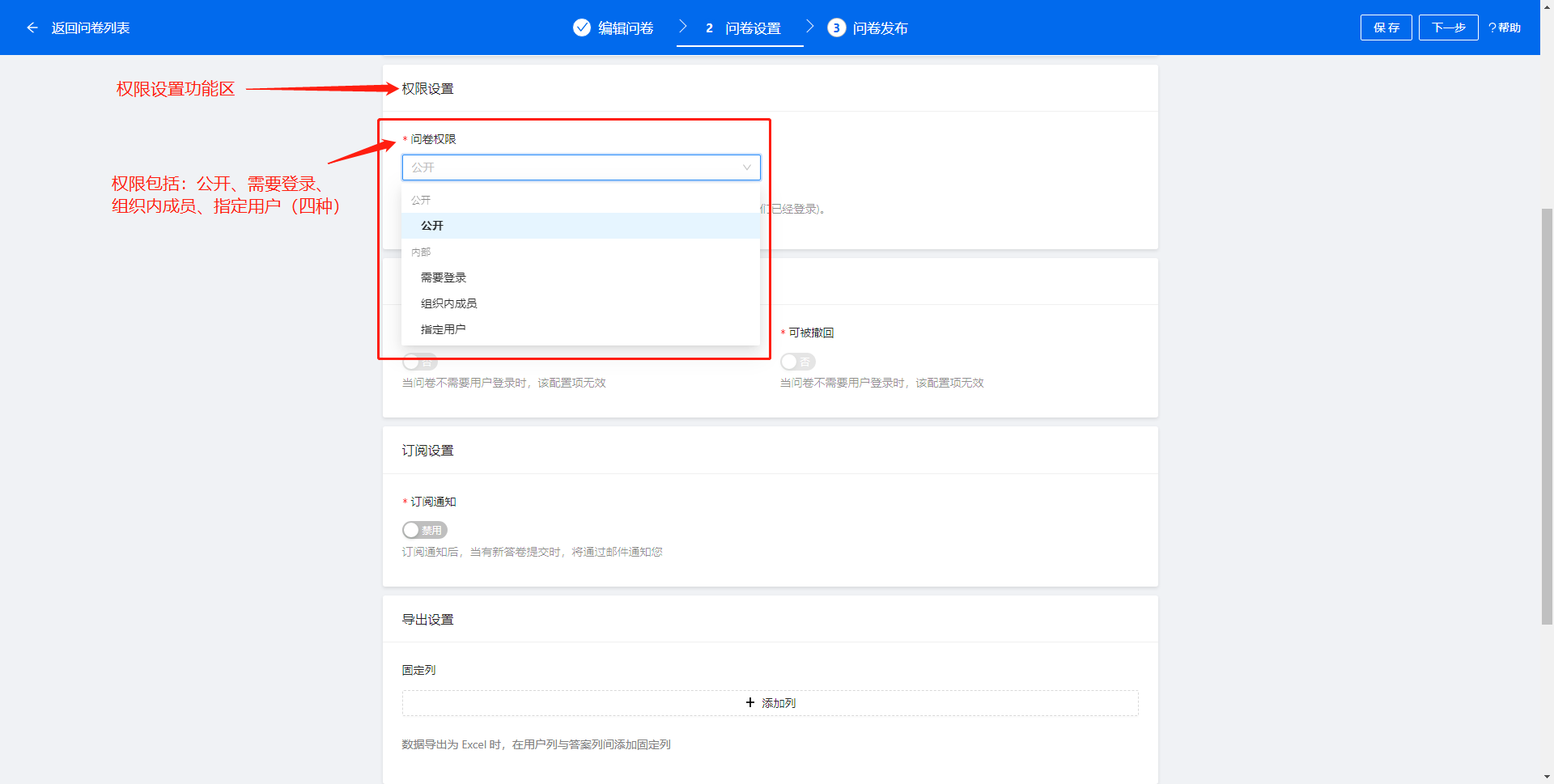Click the checkmark icon beside 编辑问卷
1554x784 pixels.
point(581,28)
